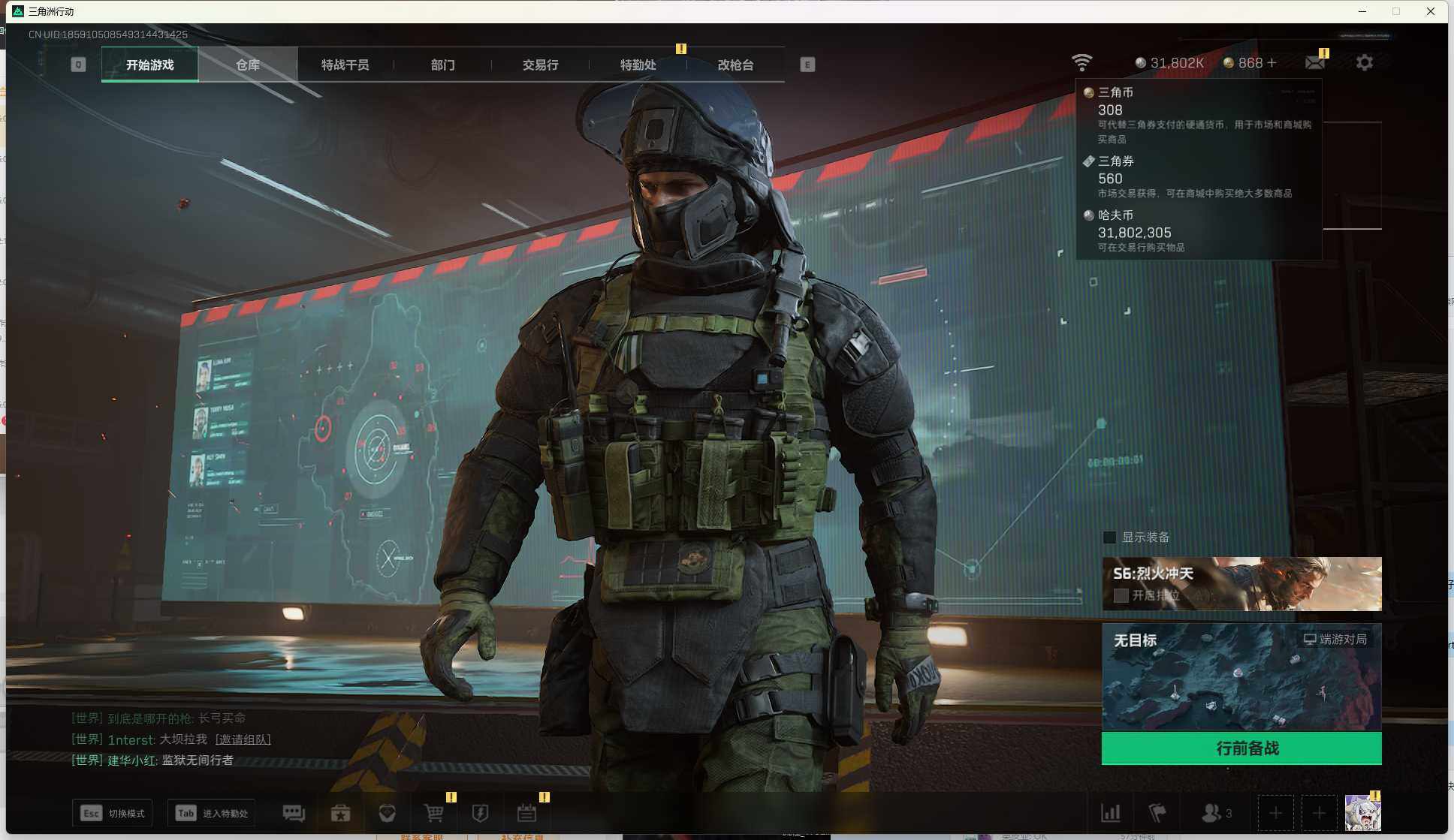This screenshot has height=840, width=1454.
Task: Click the starred supply crate icon
Action: (340, 813)
